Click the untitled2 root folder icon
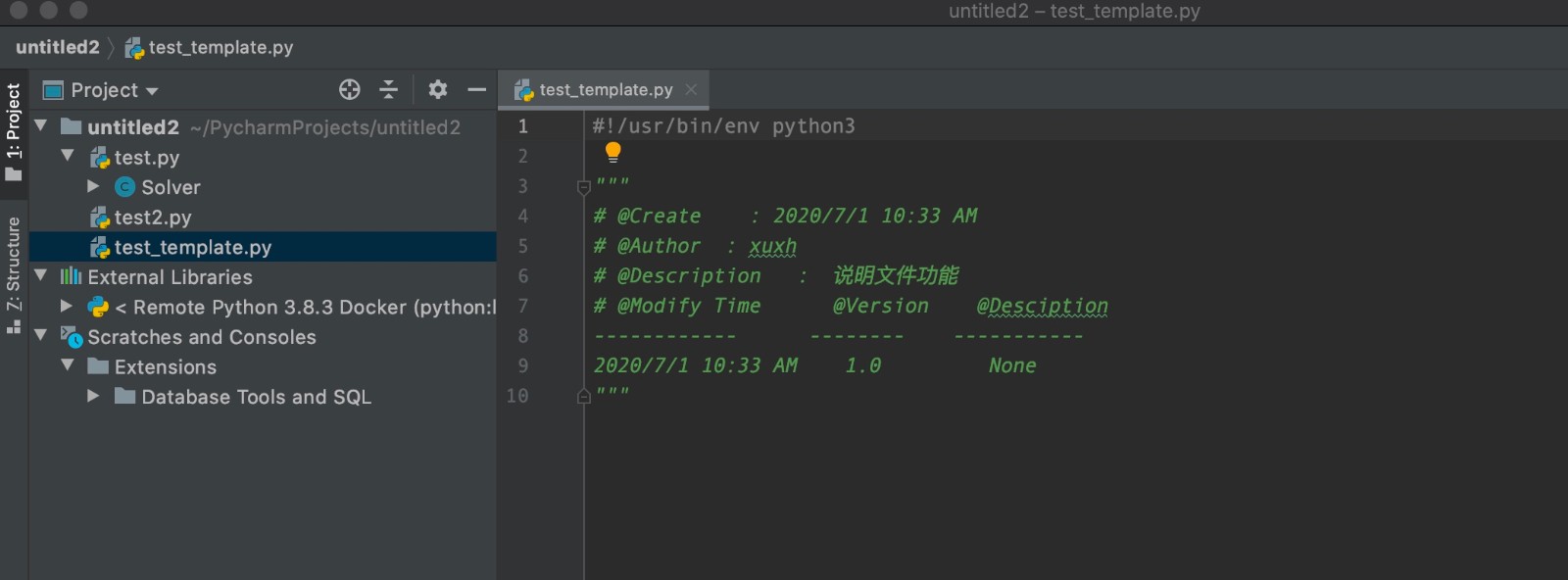 pyautogui.click(x=72, y=126)
